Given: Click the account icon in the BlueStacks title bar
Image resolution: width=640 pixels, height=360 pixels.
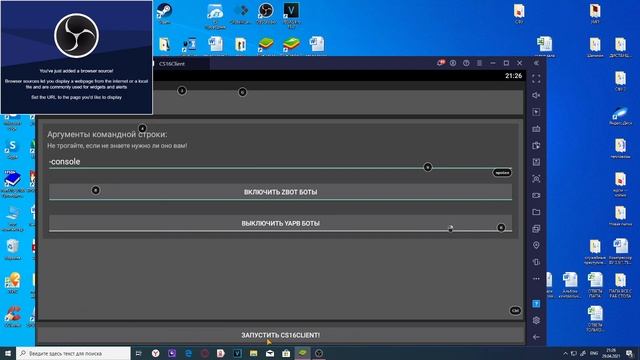Looking at the screenshot, I should [453, 63].
